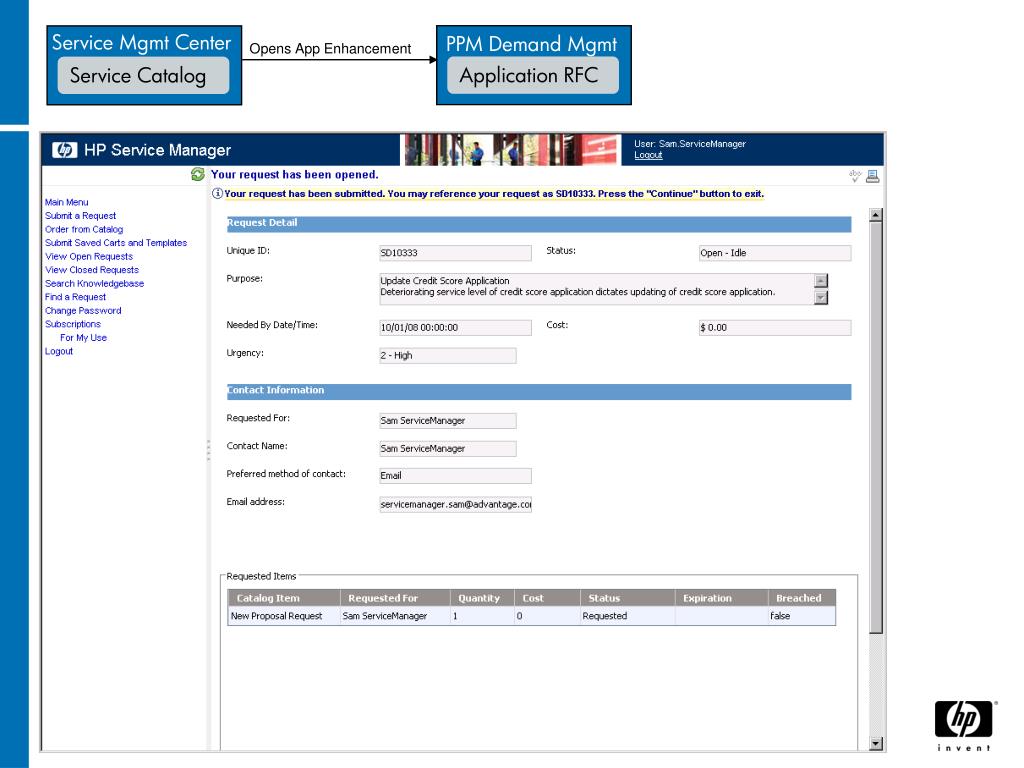The image size is (1024, 768).
Task: Open Submit Saved Carts and Templates
Action: point(116,243)
